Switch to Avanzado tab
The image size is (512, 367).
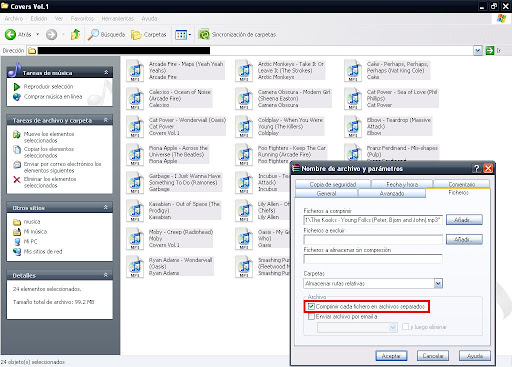coord(392,193)
